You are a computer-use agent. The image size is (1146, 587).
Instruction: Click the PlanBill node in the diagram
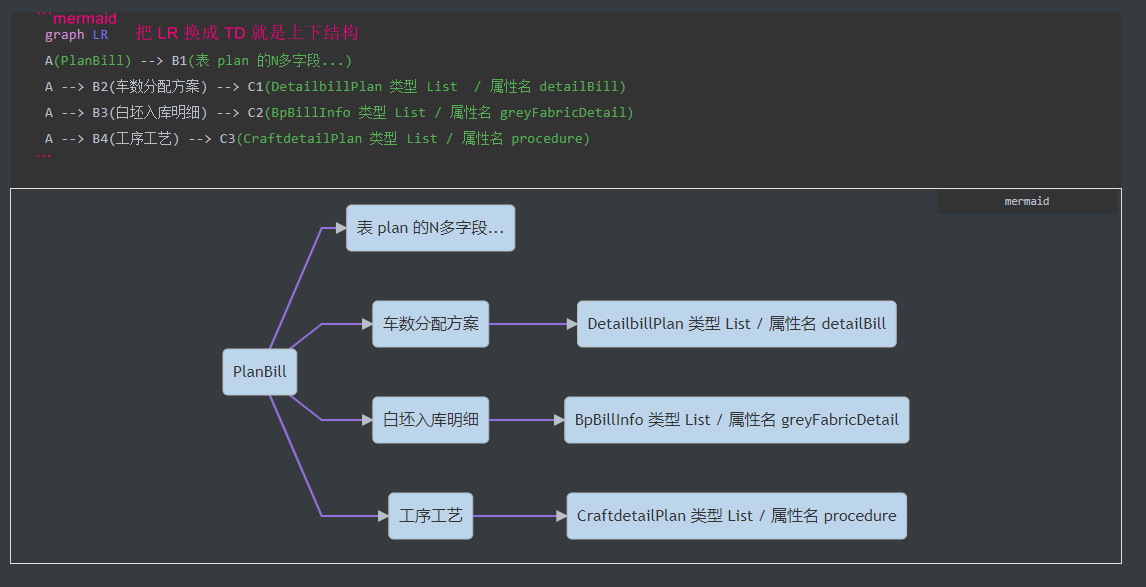259,371
